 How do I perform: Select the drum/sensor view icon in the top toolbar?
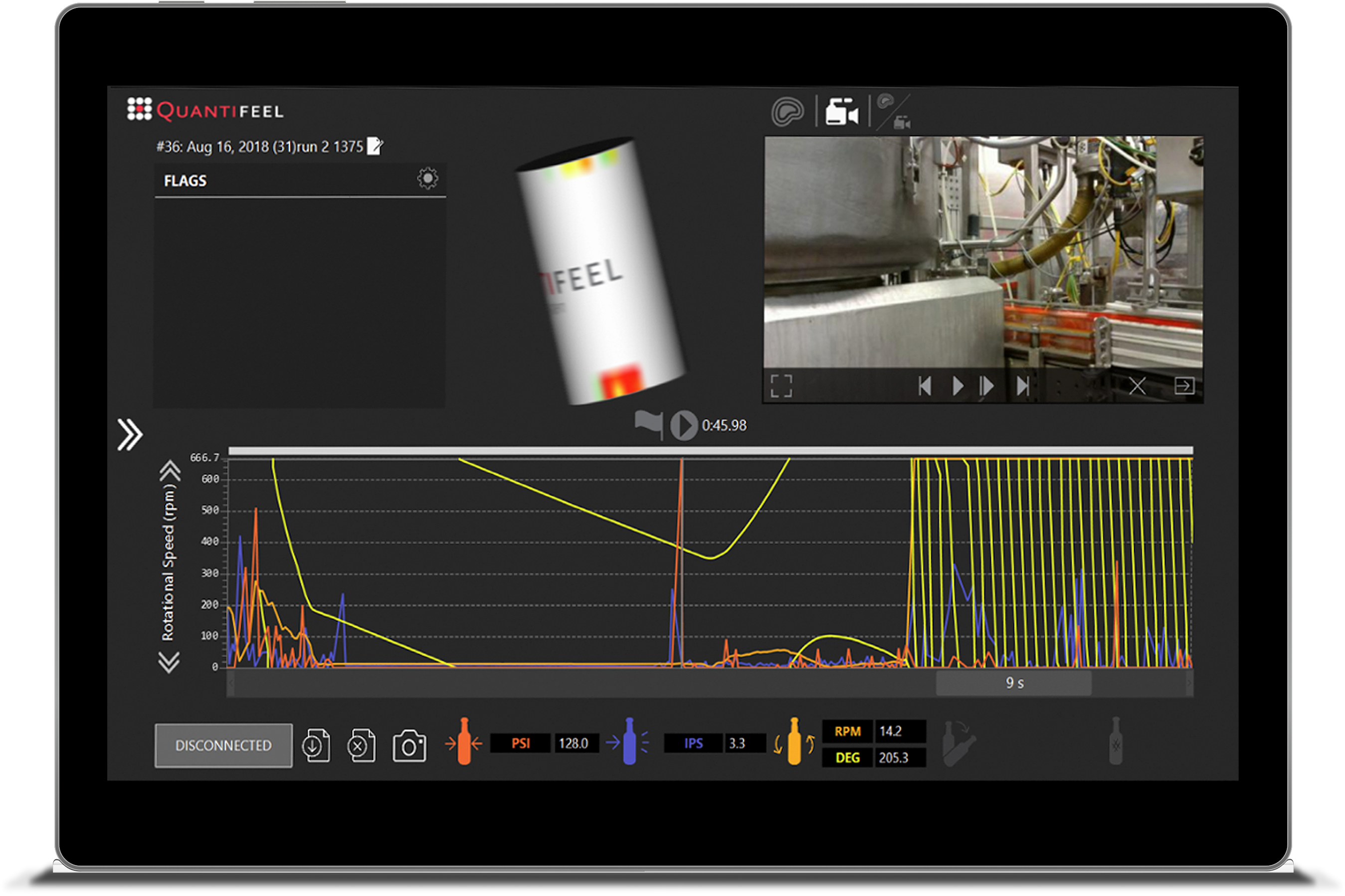pyautogui.click(x=789, y=111)
